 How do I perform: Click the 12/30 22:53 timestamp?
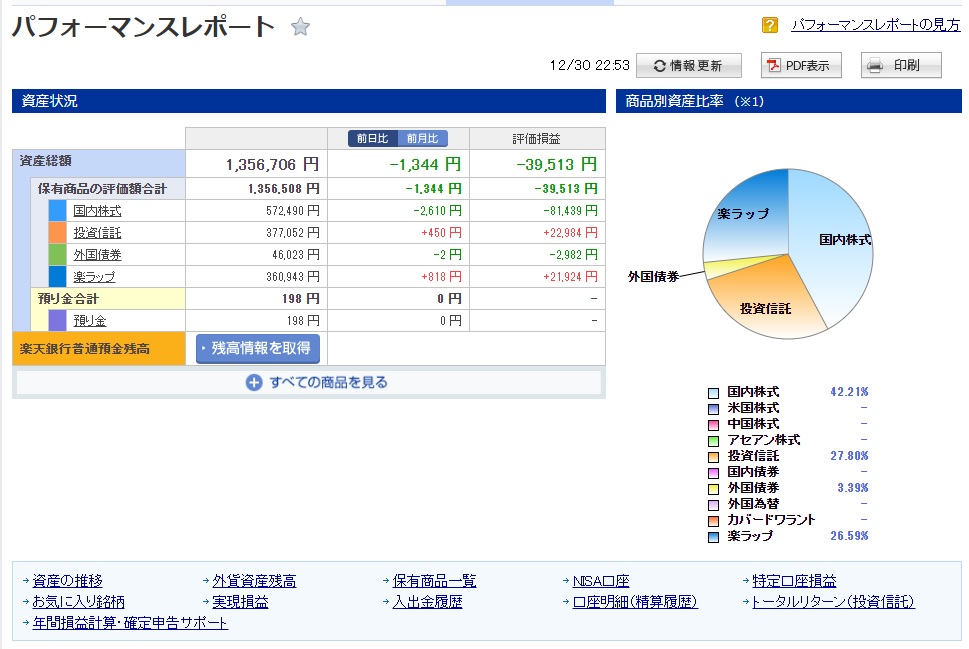pyautogui.click(x=590, y=66)
